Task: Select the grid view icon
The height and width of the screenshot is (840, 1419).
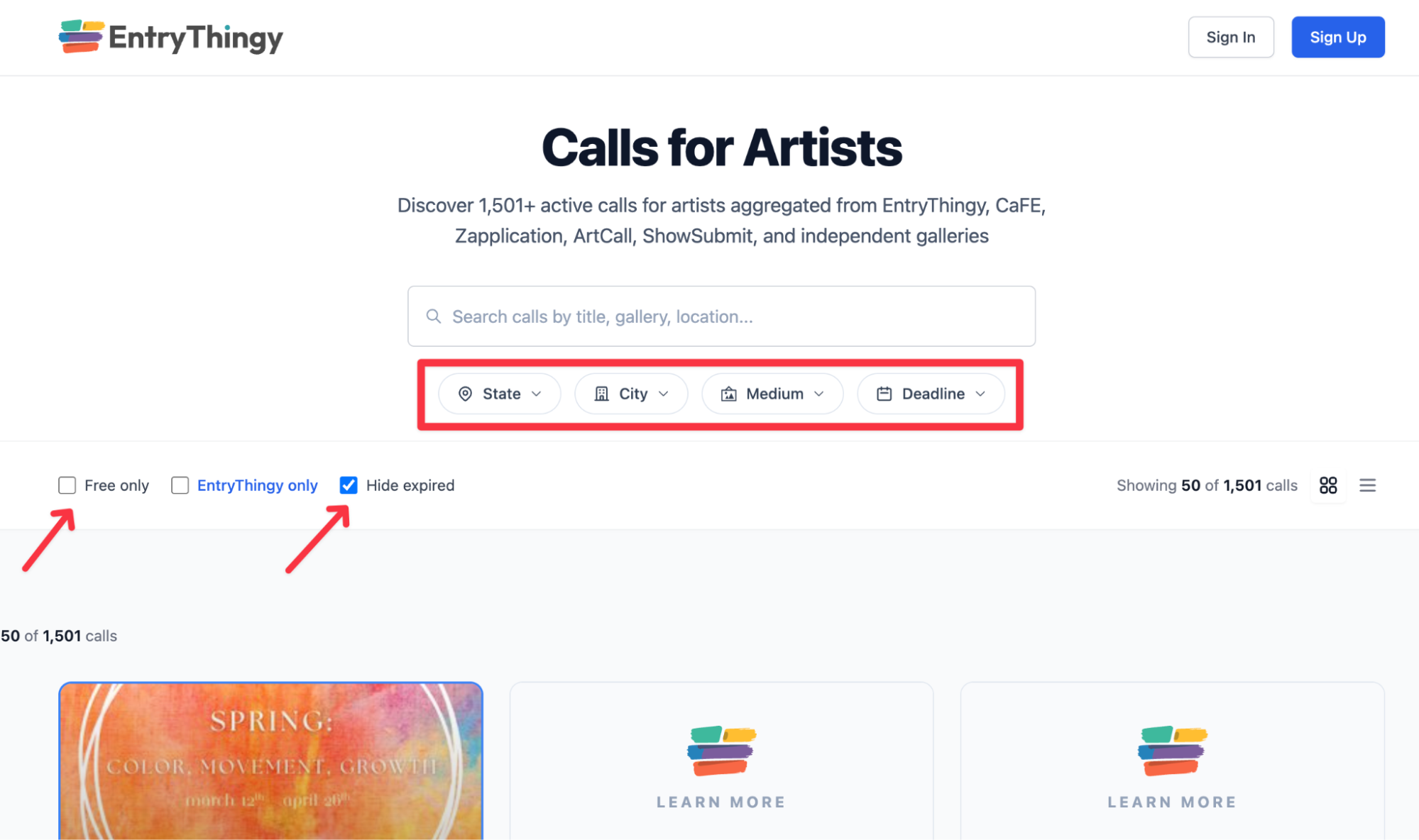Action: [x=1327, y=485]
